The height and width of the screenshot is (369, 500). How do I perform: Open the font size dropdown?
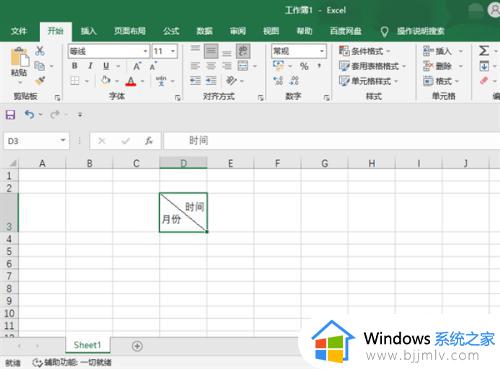173,51
